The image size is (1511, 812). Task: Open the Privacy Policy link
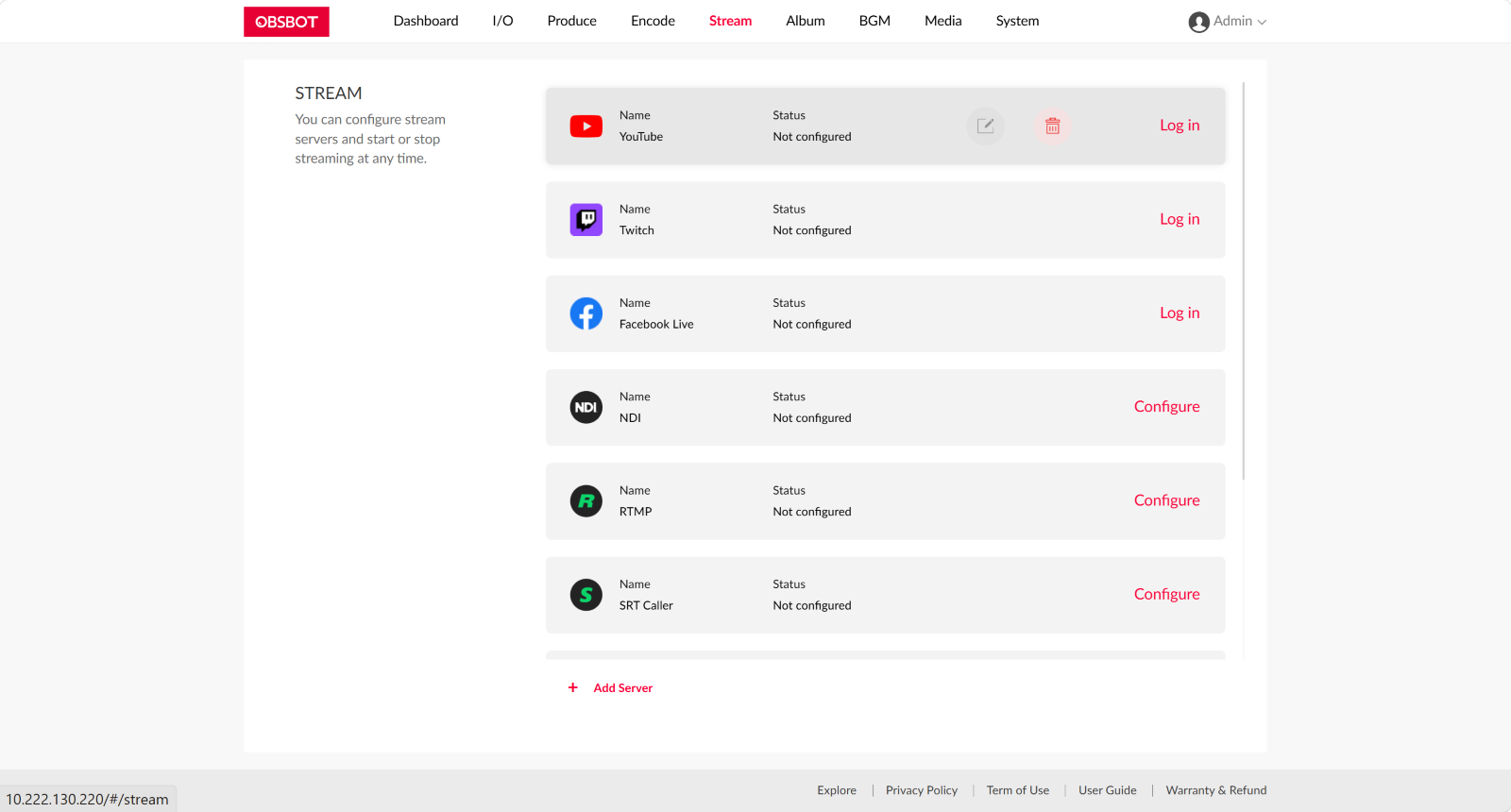coord(922,790)
